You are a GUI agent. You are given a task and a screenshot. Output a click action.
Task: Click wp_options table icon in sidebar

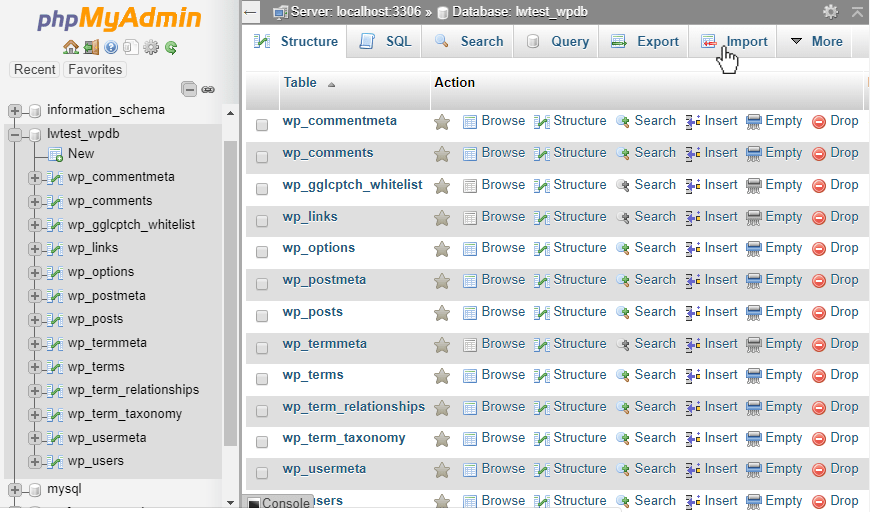54,272
